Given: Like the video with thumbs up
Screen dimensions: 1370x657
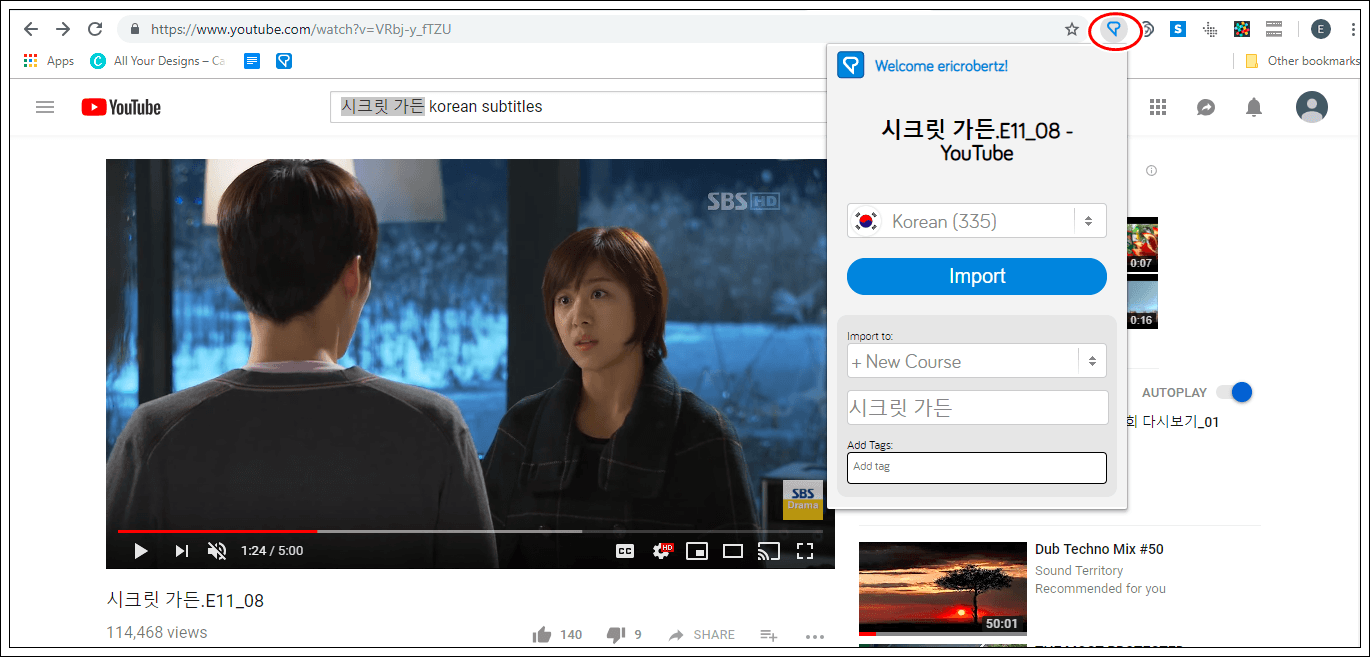Looking at the screenshot, I should [x=543, y=635].
